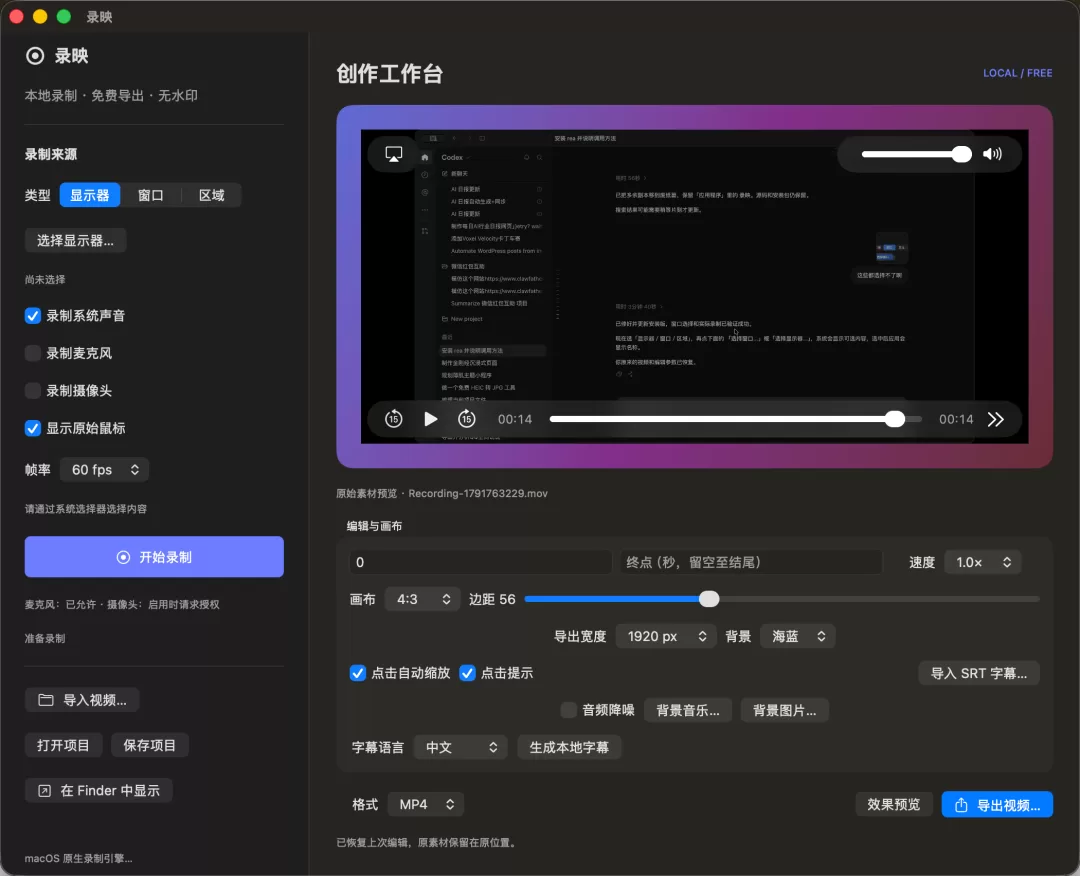
Task: Click the 已恢复上次编辑 status message
Action: click(426, 842)
